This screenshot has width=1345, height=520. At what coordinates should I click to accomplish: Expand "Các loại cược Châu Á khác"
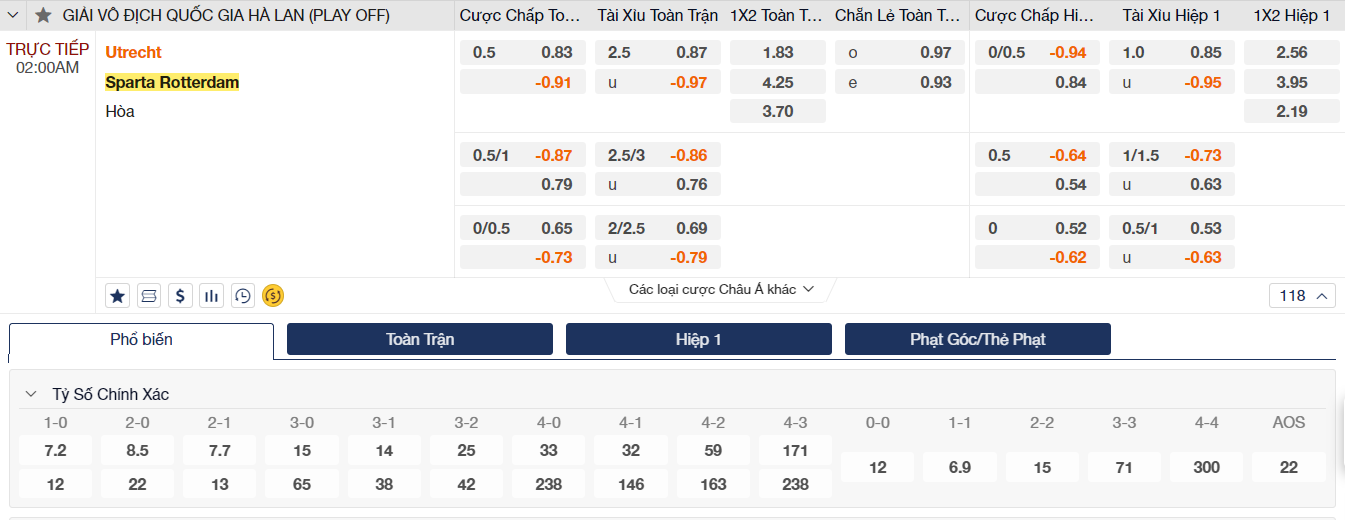click(x=721, y=290)
